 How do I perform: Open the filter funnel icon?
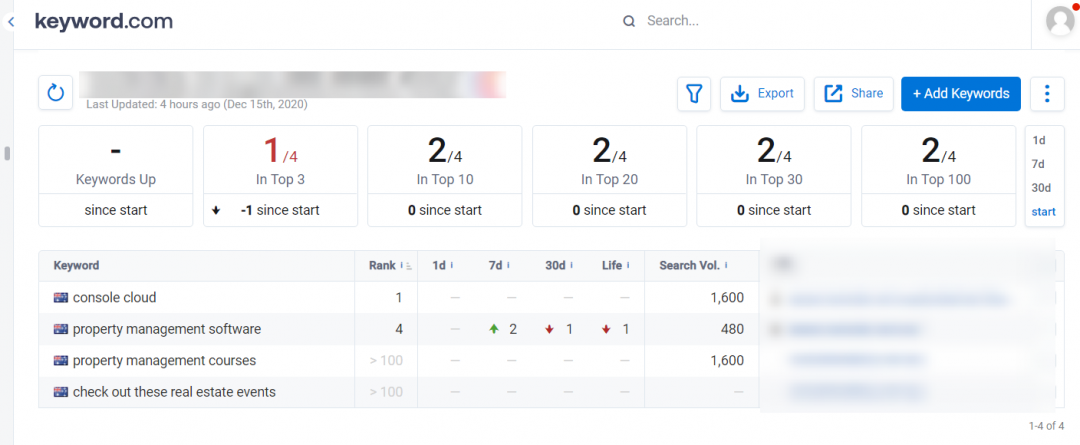[693, 93]
